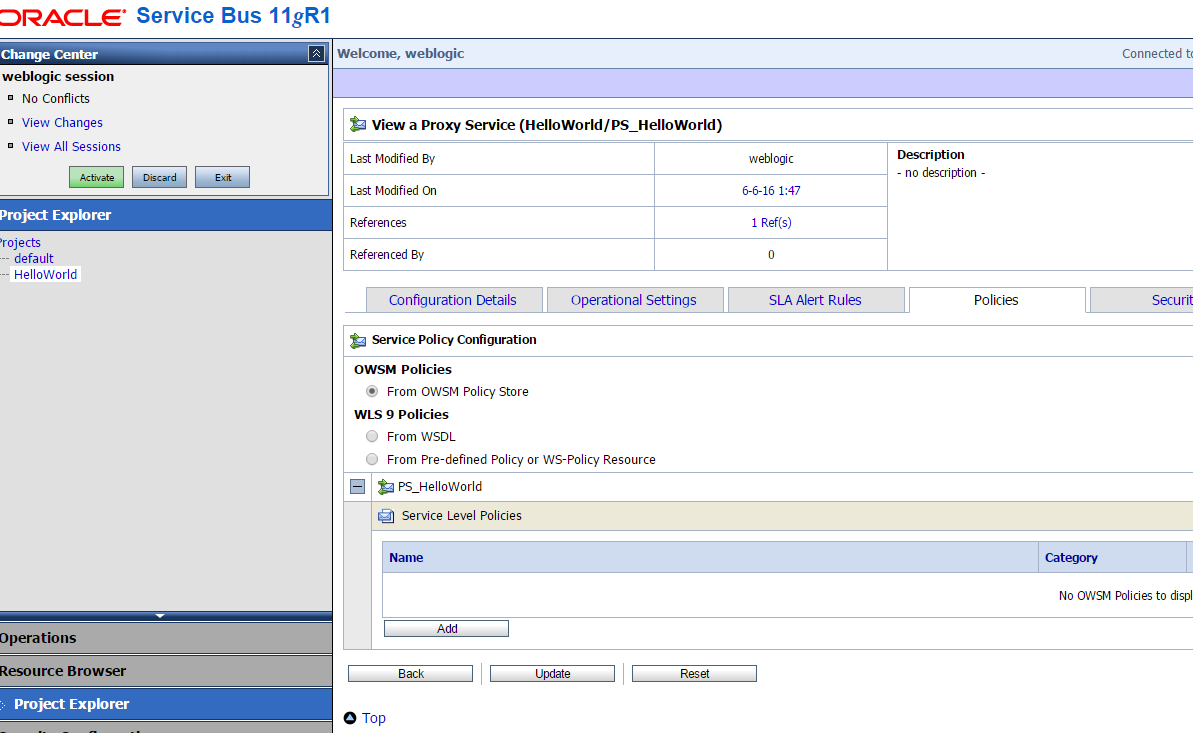Collapse the Change Center panel icon

coord(316,54)
